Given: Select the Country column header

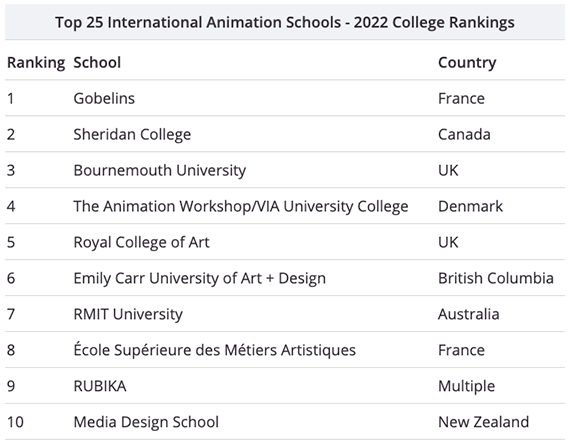Looking at the screenshot, I should (467, 63).
